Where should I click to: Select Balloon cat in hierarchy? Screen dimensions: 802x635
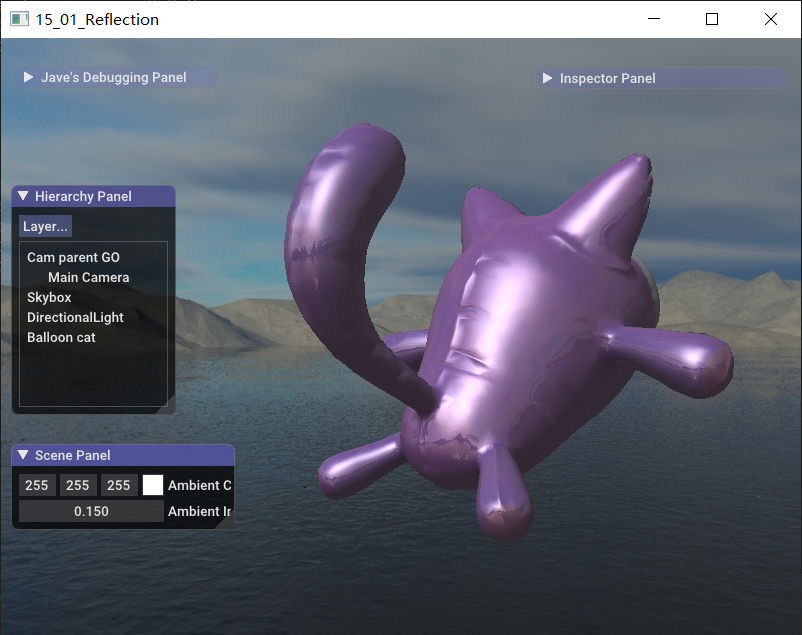[x=61, y=337]
